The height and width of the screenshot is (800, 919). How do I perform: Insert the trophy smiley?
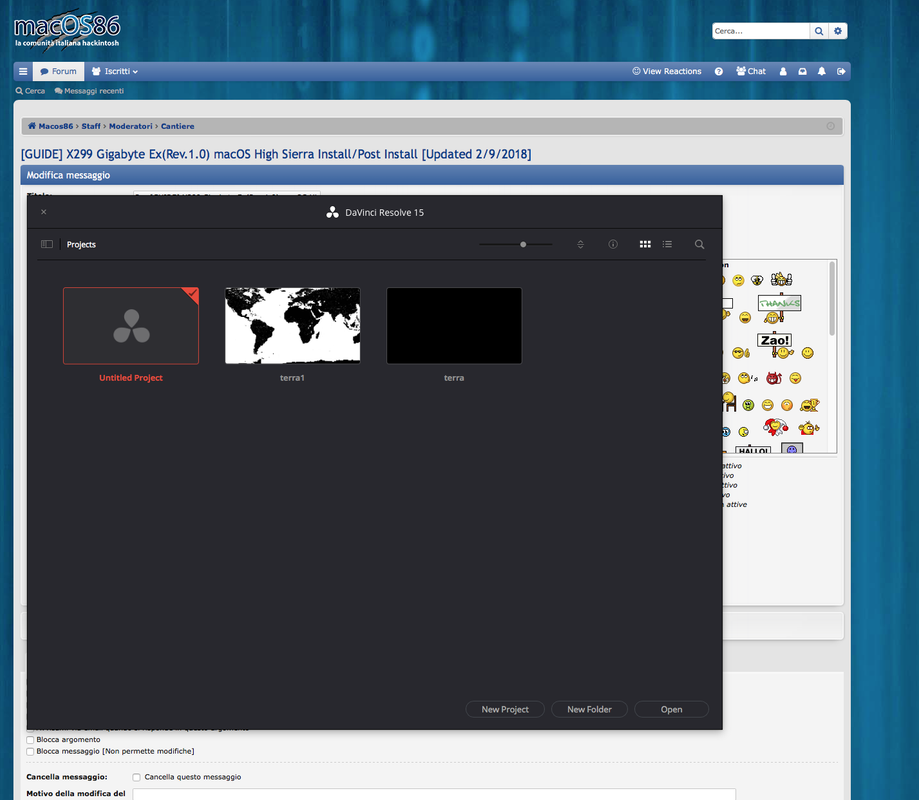coord(809,404)
